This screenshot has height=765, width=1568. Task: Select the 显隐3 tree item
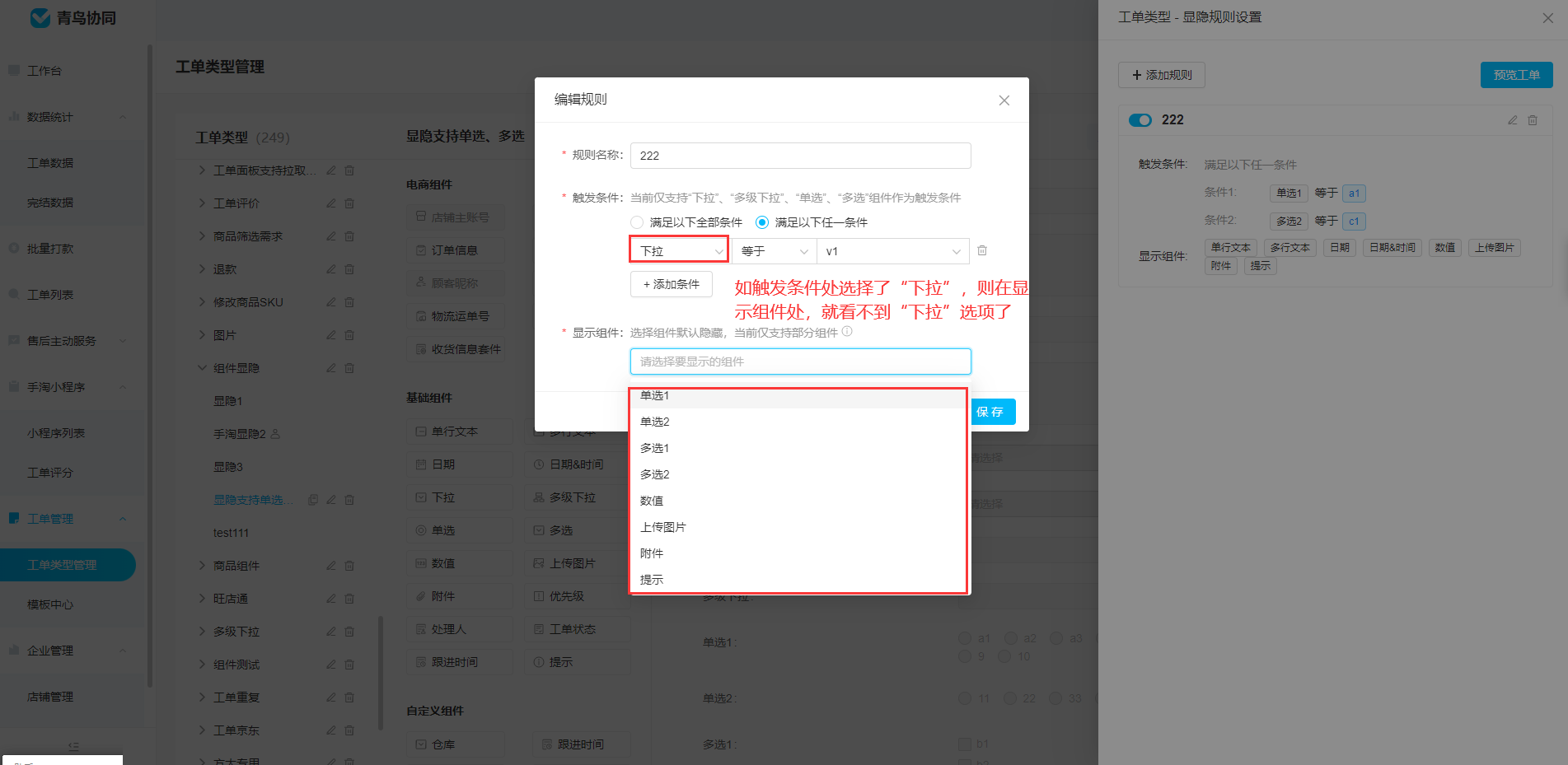[228, 467]
